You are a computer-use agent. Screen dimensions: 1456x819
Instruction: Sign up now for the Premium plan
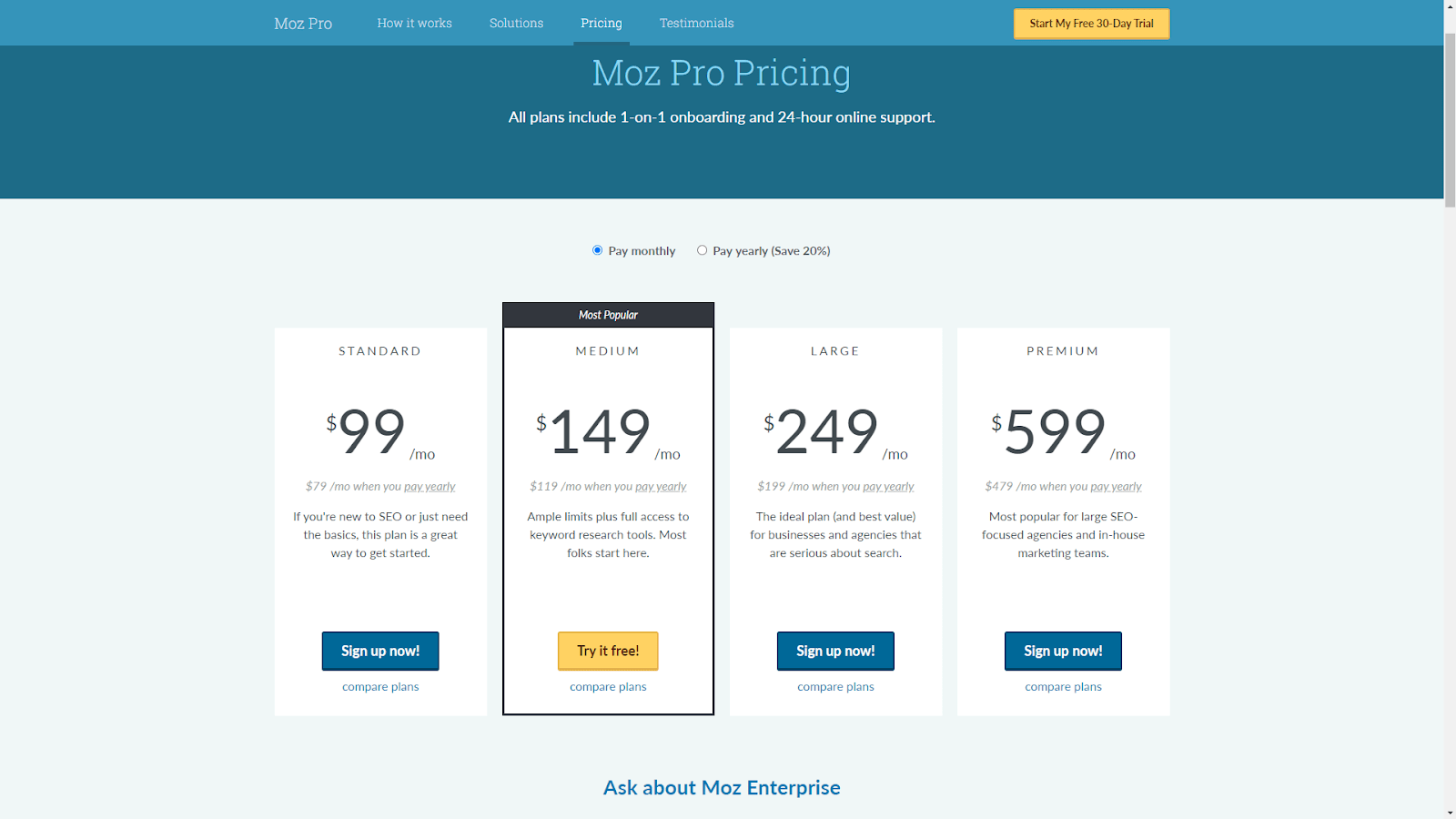click(1062, 651)
